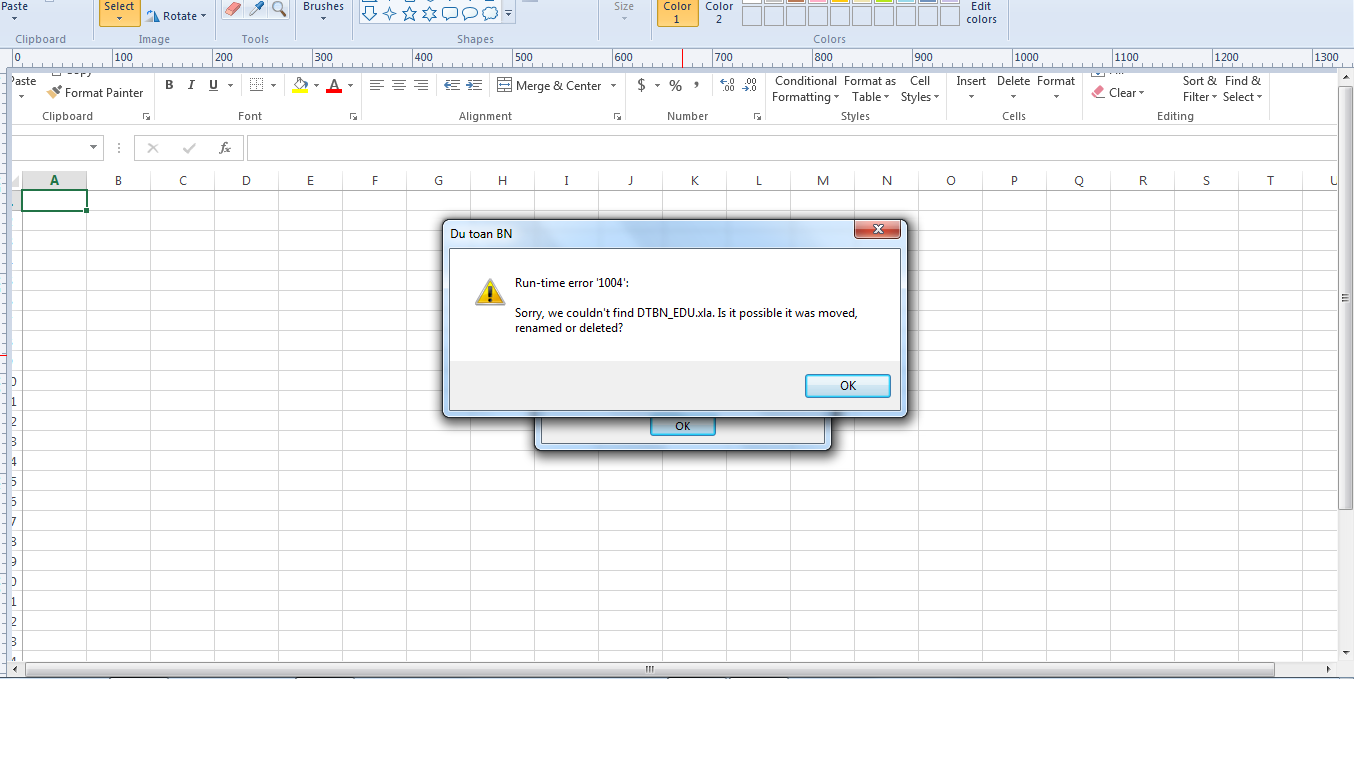Select the Magnifier tool
Image resolution: width=1366 pixels, height=768 pixels.
click(x=279, y=9)
